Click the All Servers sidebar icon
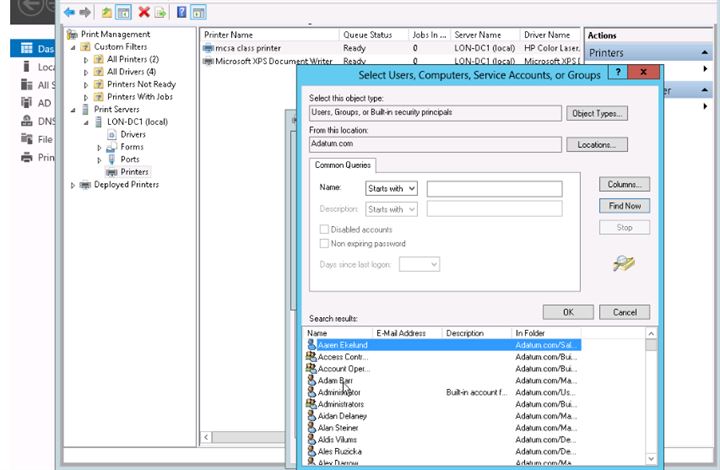The height and width of the screenshot is (470, 720). coord(27,84)
